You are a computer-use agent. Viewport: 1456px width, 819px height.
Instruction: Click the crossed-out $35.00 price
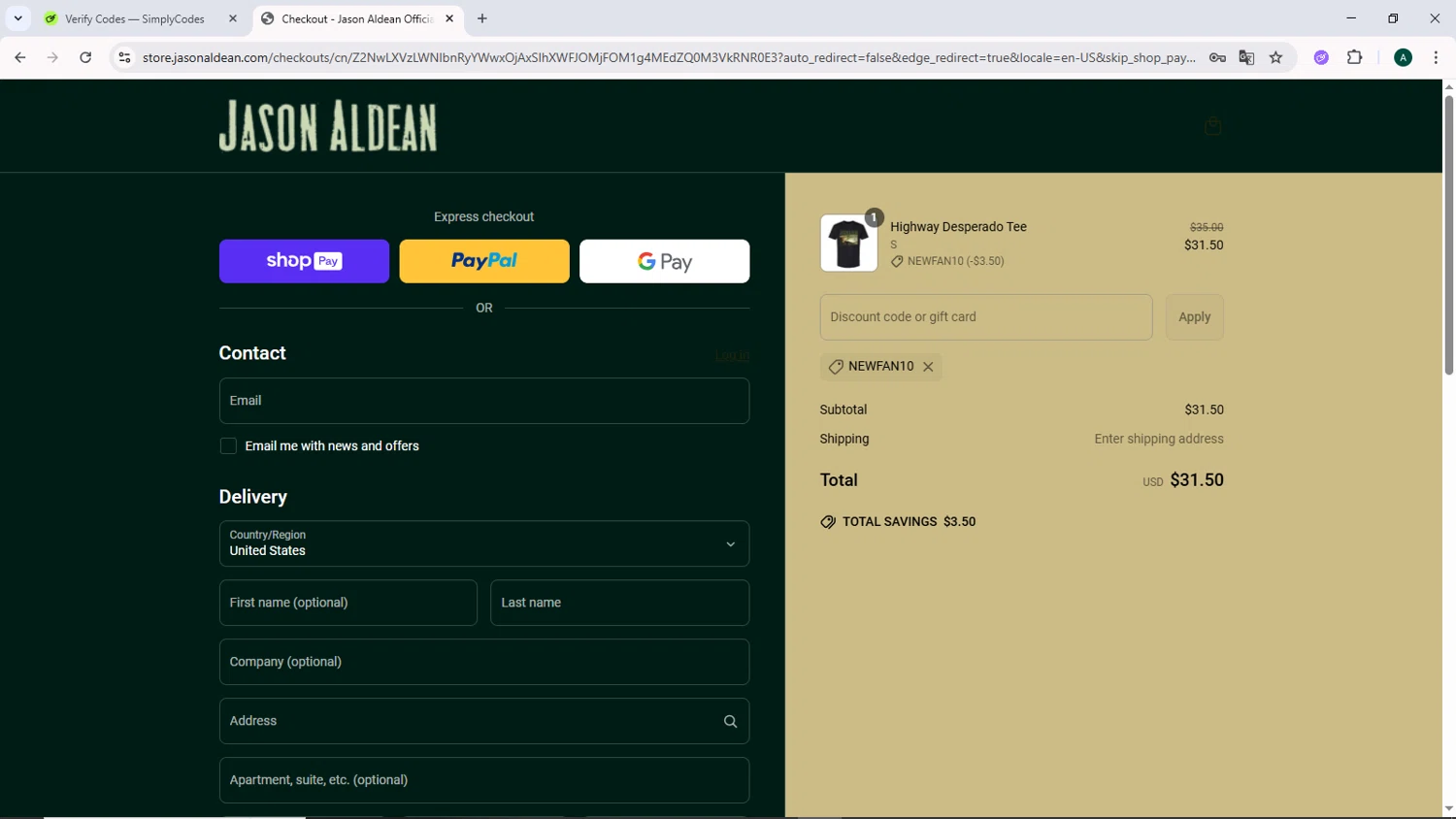pyautogui.click(x=1207, y=227)
